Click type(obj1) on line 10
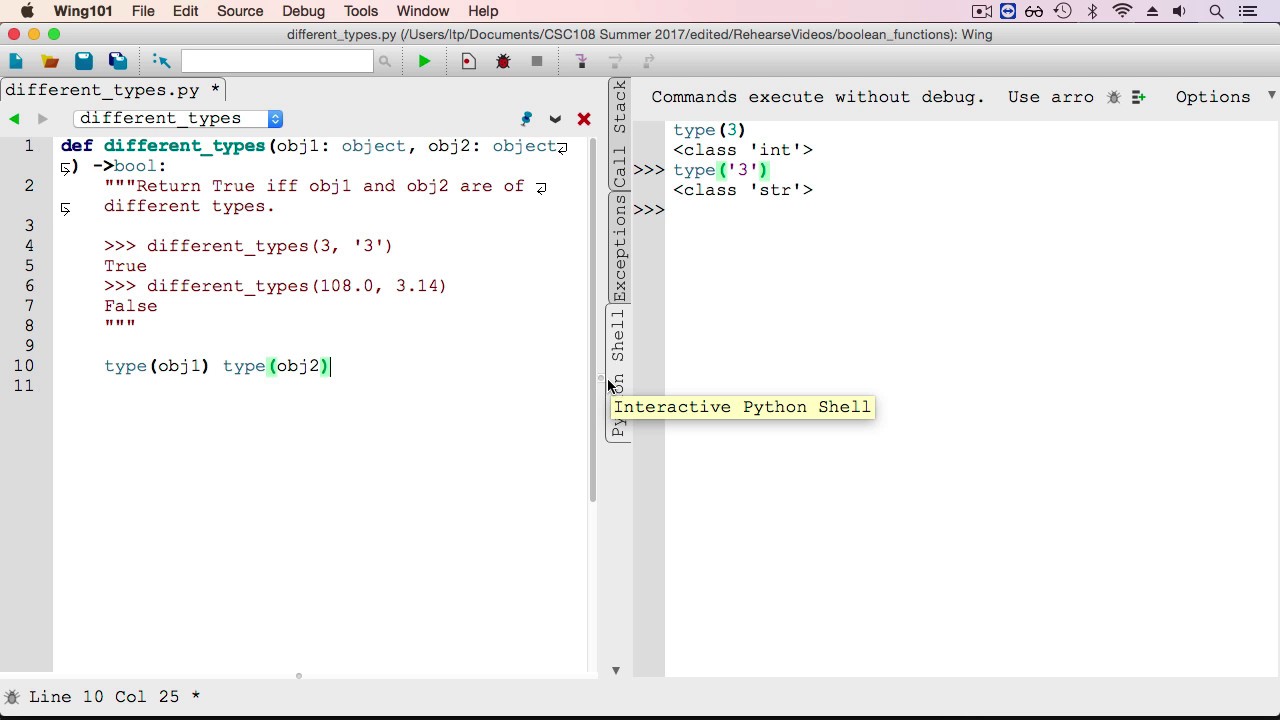 tap(157, 366)
